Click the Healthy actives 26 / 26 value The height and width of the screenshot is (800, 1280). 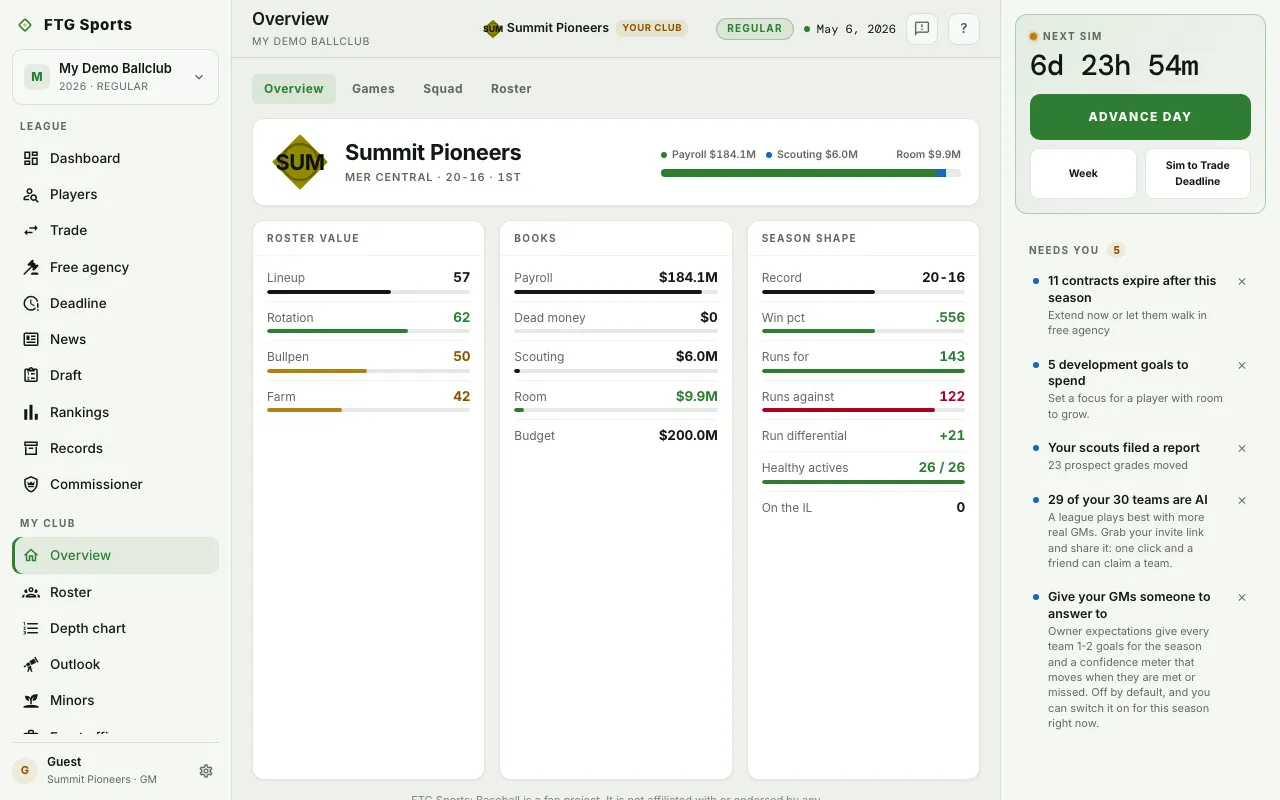942,467
